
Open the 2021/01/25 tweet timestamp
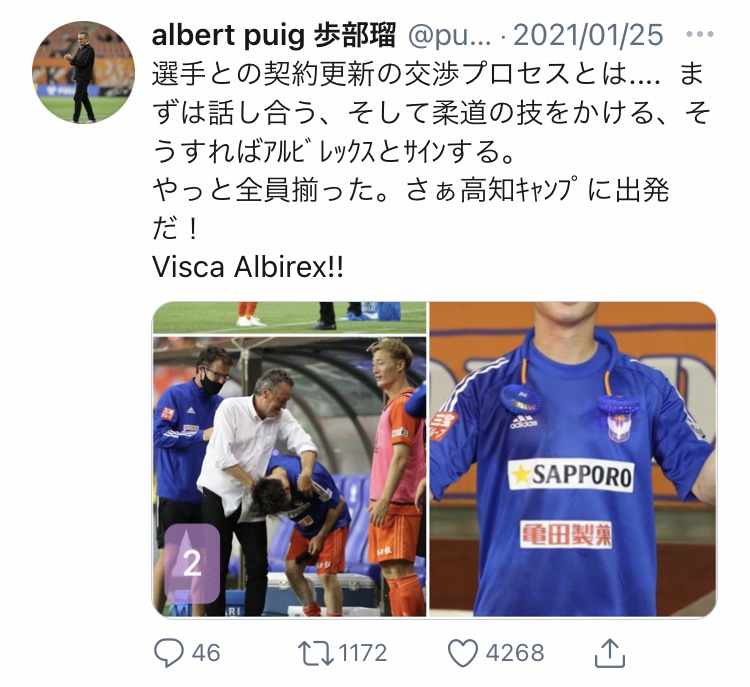pyautogui.click(x=588, y=35)
